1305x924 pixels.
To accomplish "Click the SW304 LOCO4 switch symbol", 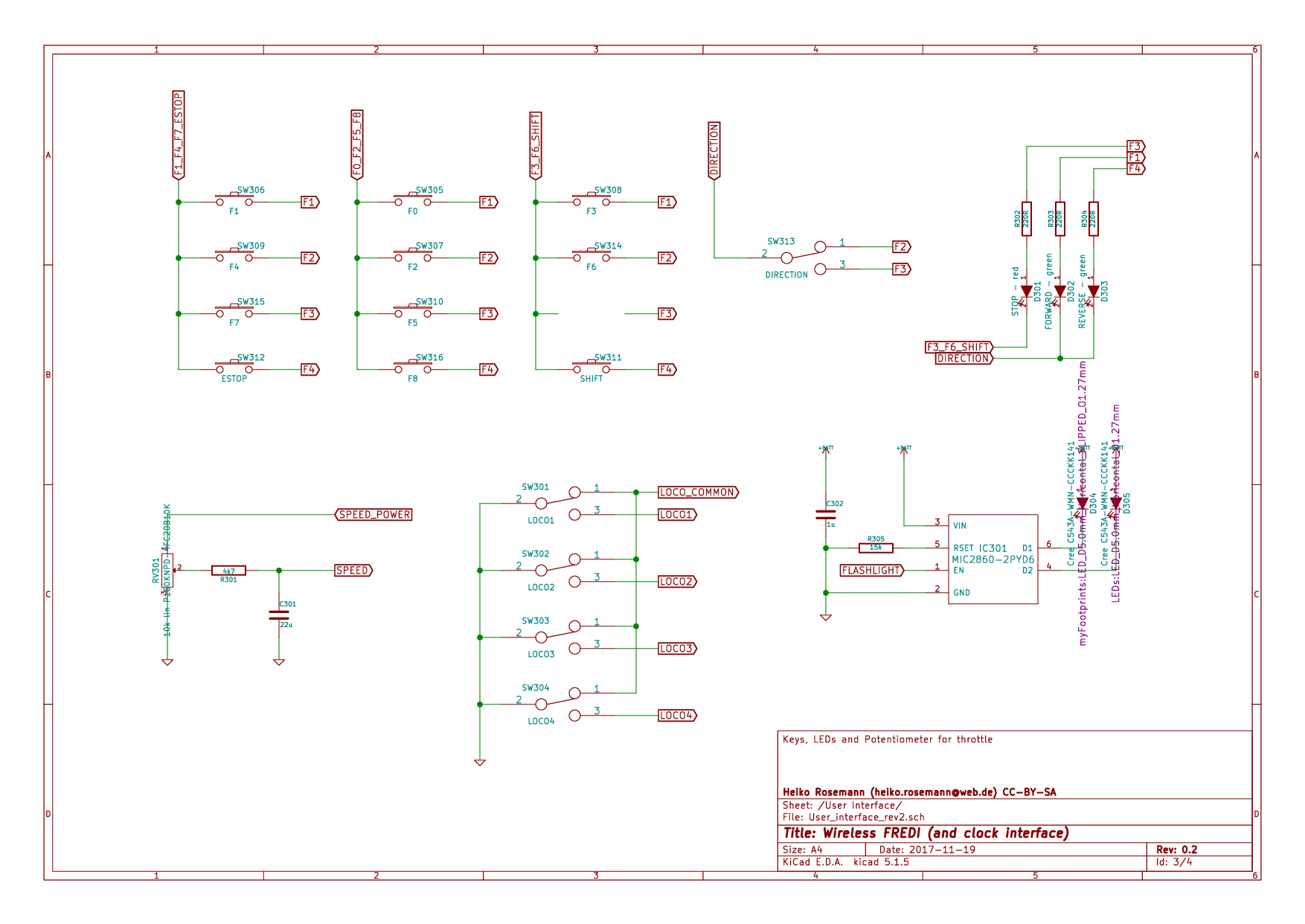I will pos(558,704).
